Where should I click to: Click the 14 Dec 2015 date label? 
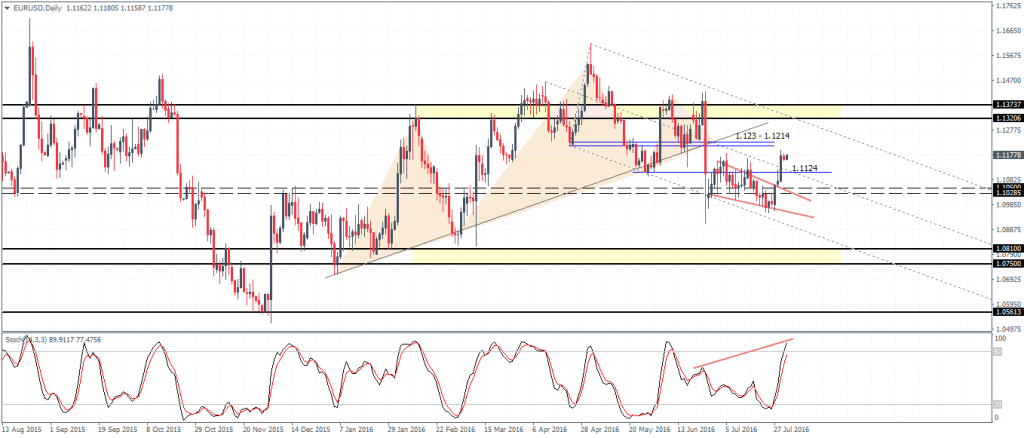[310, 430]
